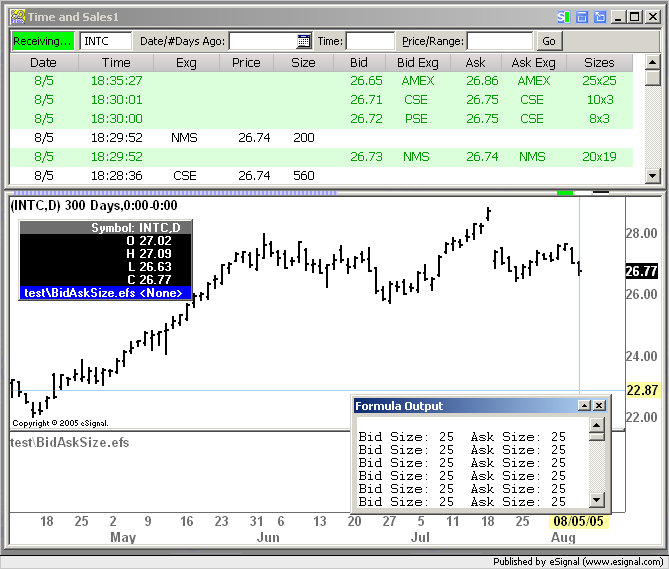Click the yellow 22.87 cursor price label
The height and width of the screenshot is (569, 669).
[642, 390]
